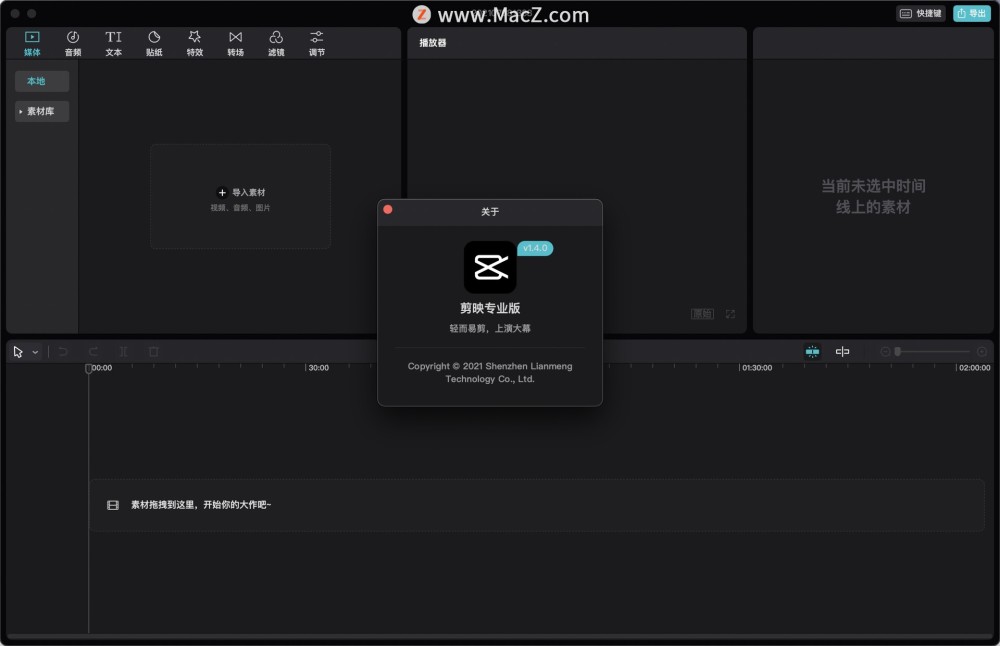The image size is (1000, 646).
Task: Expand the 素材库 library tree item
Action: coord(42,111)
